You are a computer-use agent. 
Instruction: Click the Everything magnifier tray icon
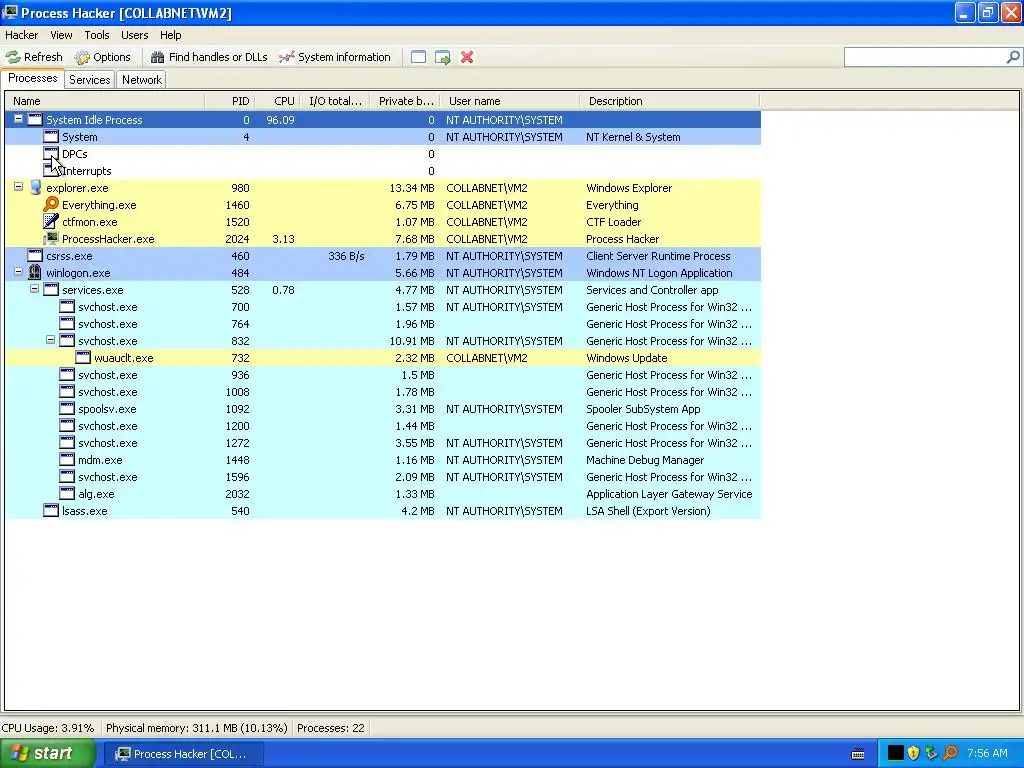[x=950, y=753]
